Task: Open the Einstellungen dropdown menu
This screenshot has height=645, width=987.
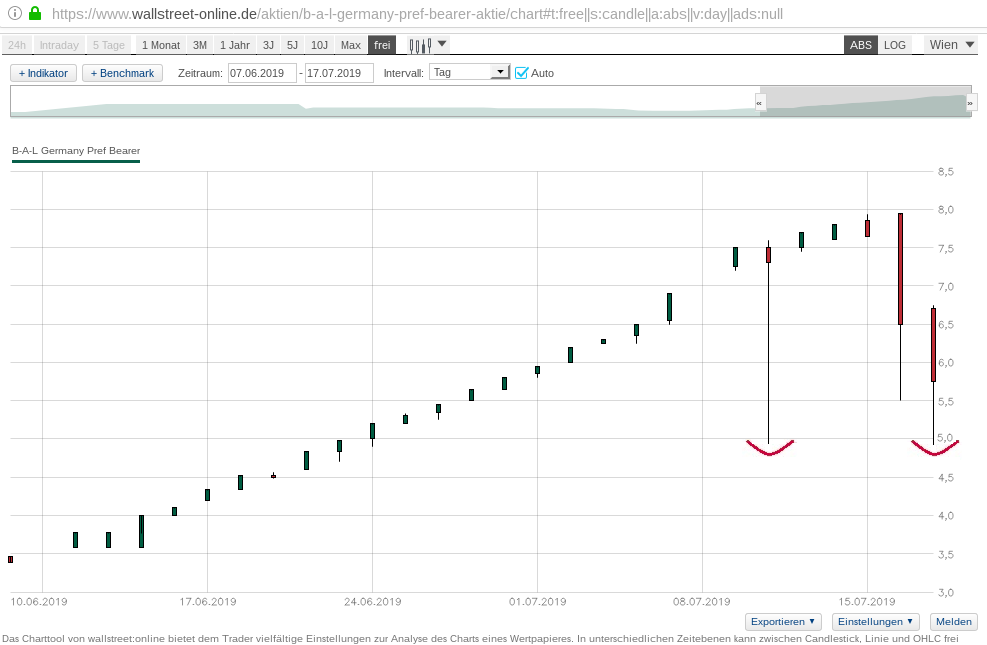Action: [876, 622]
